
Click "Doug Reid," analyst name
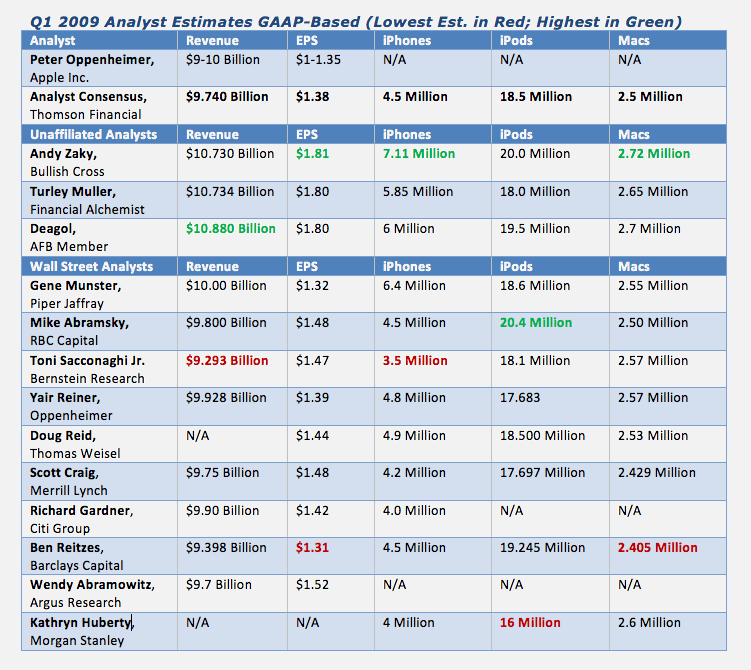63,436
